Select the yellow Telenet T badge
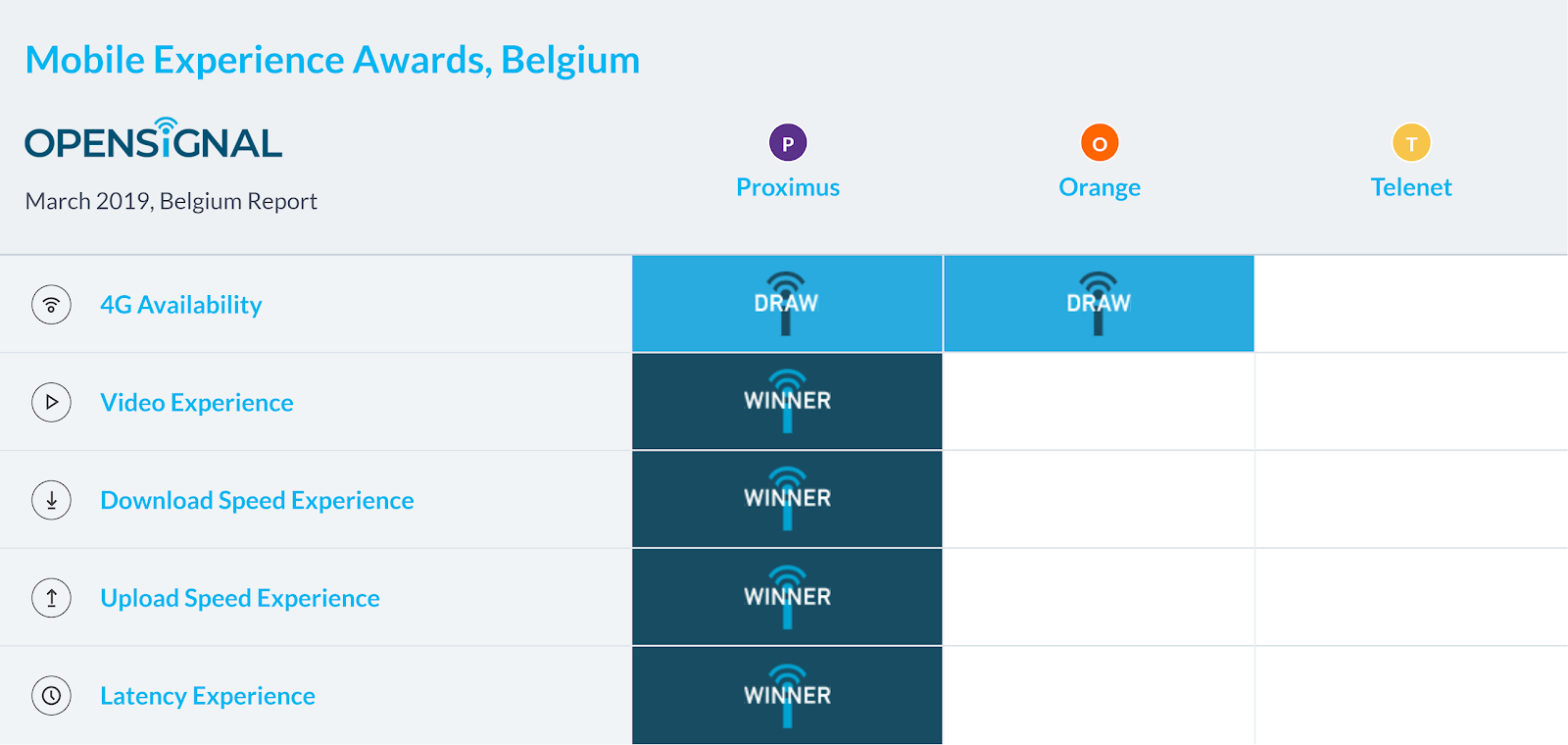The width and height of the screenshot is (1568, 745). [x=1411, y=143]
